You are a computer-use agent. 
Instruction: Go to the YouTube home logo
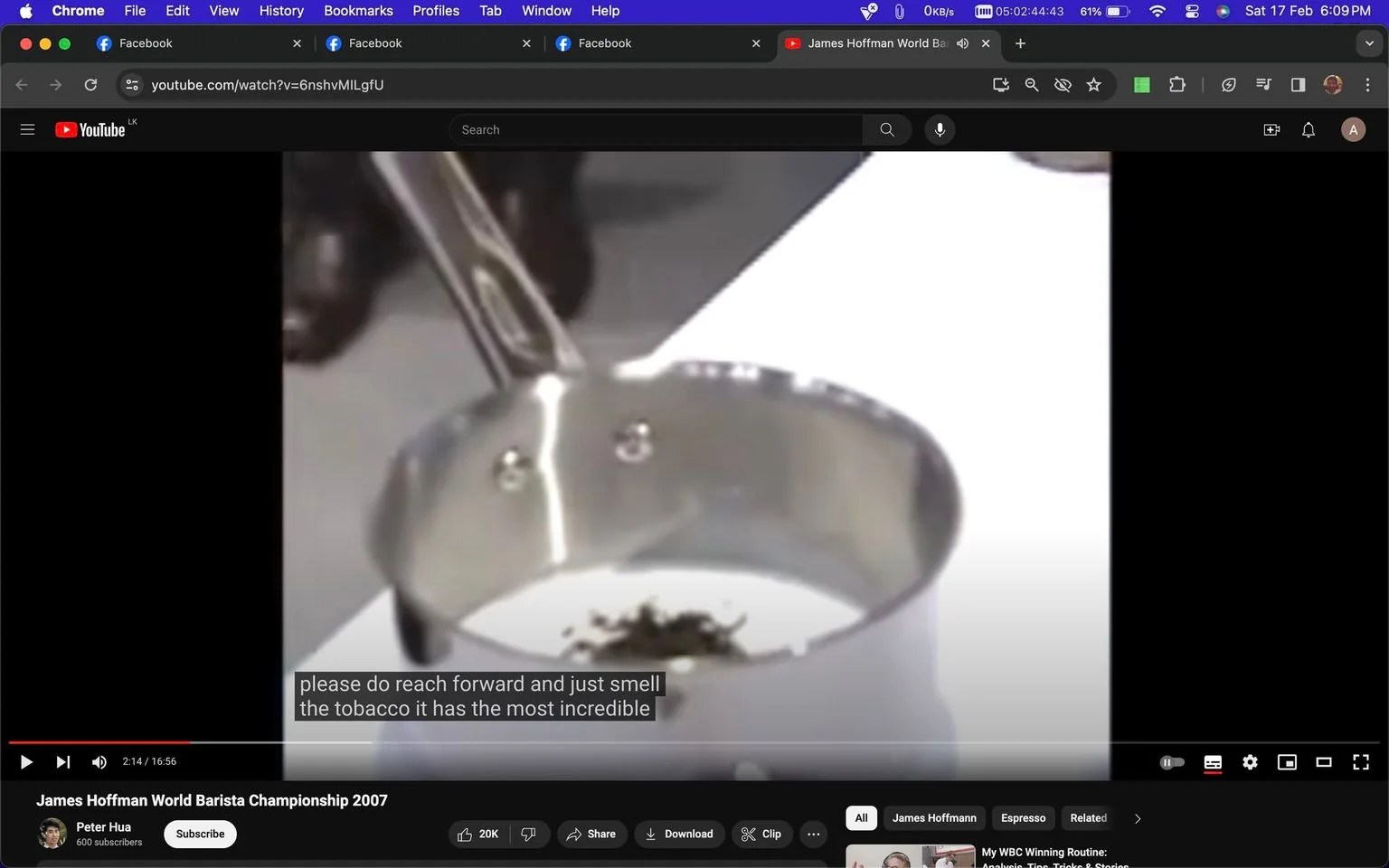(90, 129)
